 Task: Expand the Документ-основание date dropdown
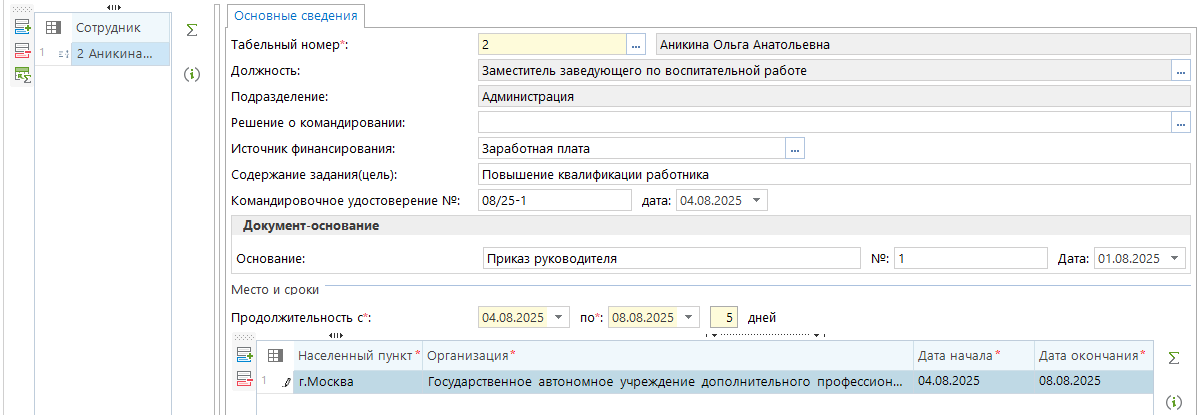[x=1174, y=258]
